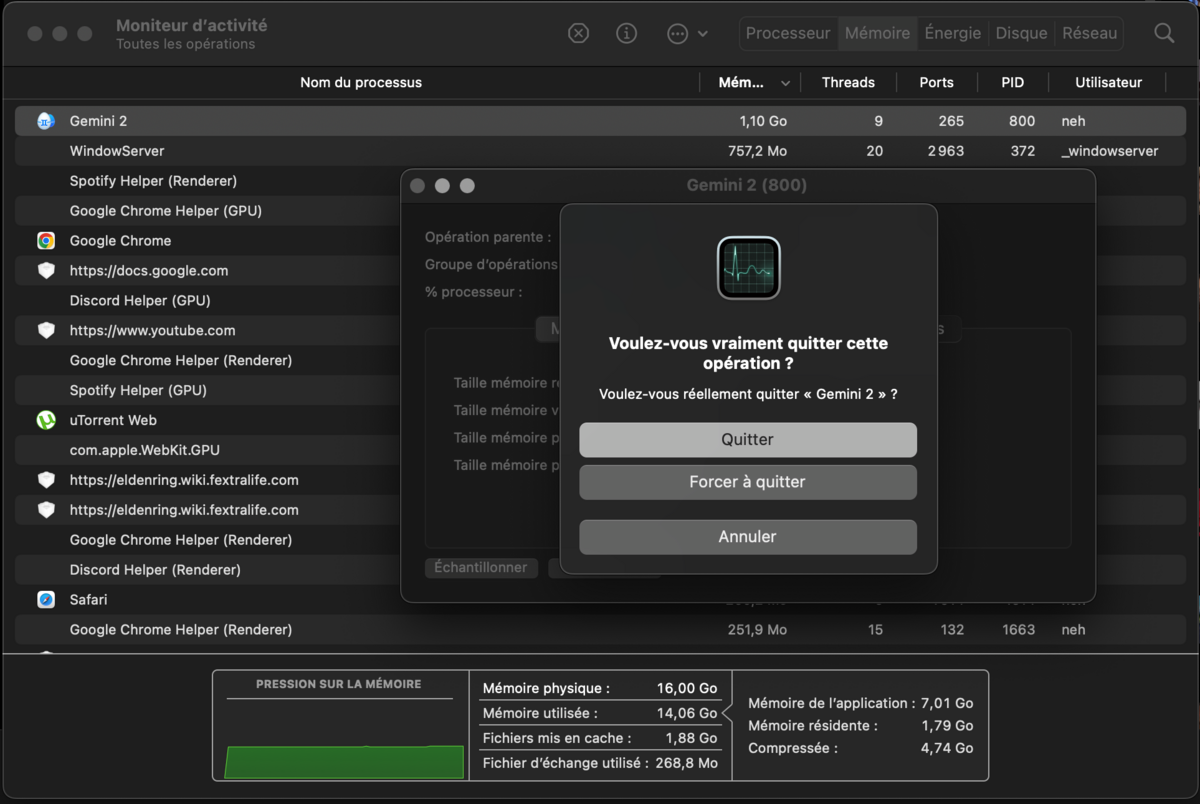
Task: Click the Quitter button in the dialog
Action: point(748,440)
